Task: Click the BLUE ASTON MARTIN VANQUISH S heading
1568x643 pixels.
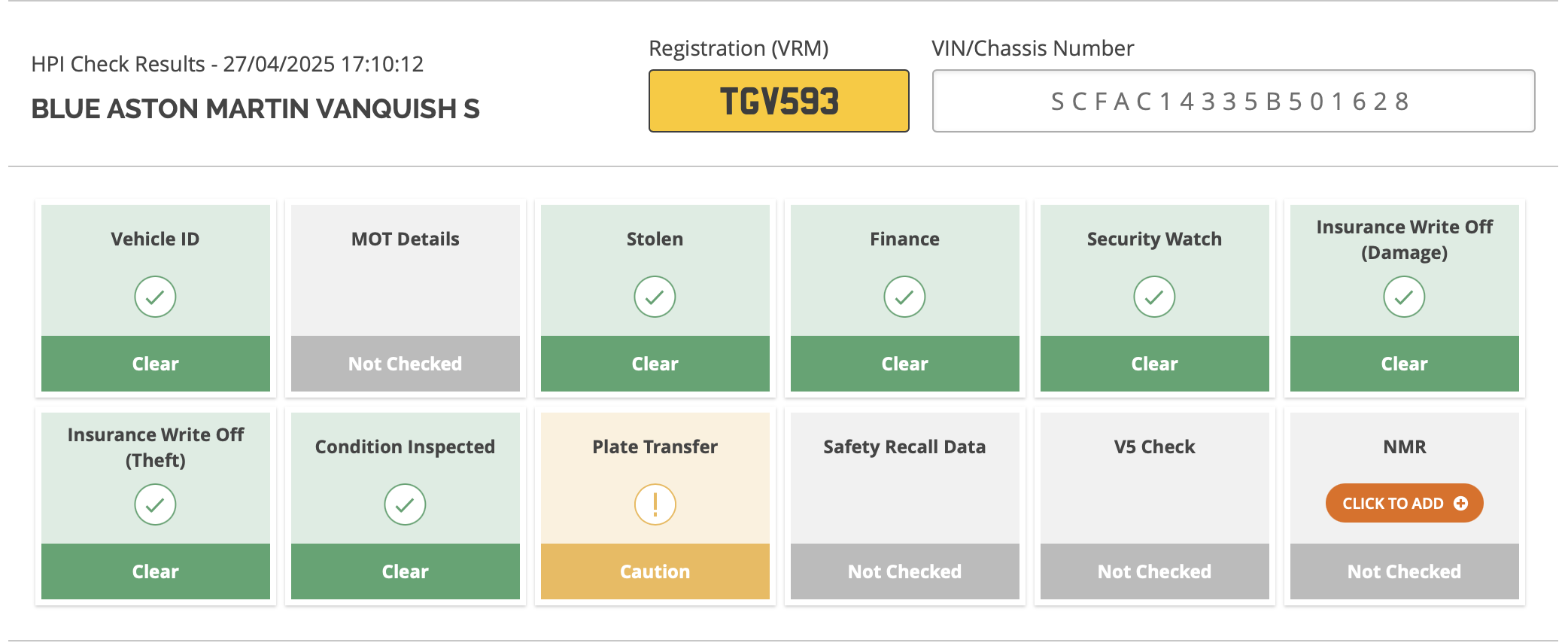Action: point(255,108)
